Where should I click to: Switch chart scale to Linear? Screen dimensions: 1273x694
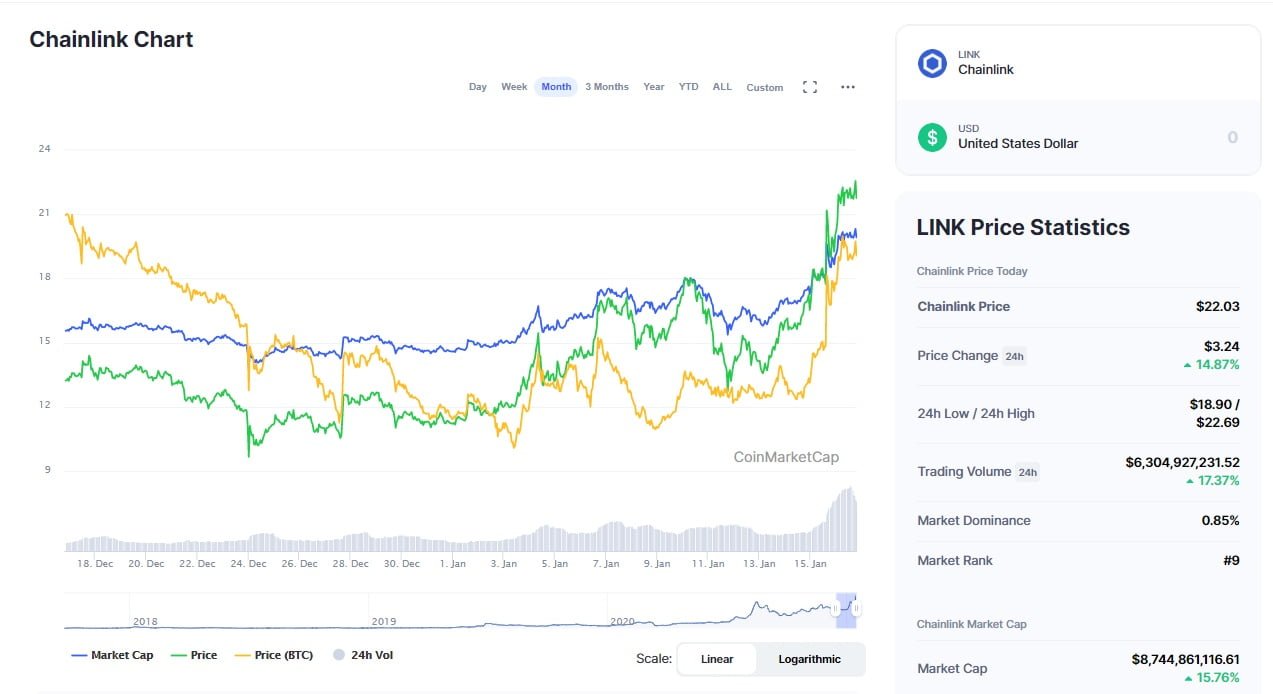tap(717, 659)
